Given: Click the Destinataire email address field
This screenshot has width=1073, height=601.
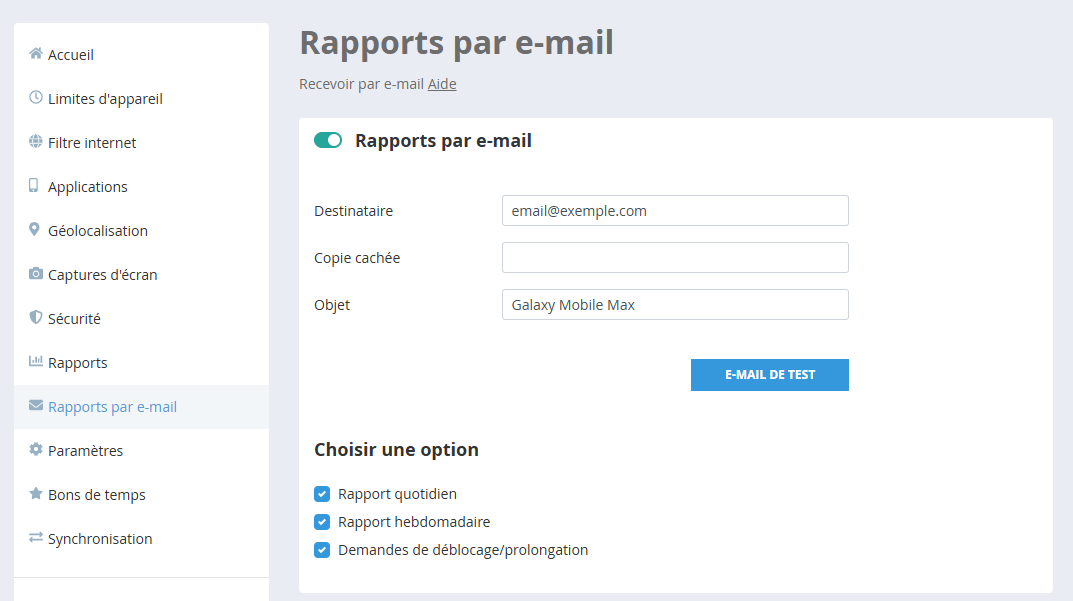Looking at the screenshot, I should [674, 210].
